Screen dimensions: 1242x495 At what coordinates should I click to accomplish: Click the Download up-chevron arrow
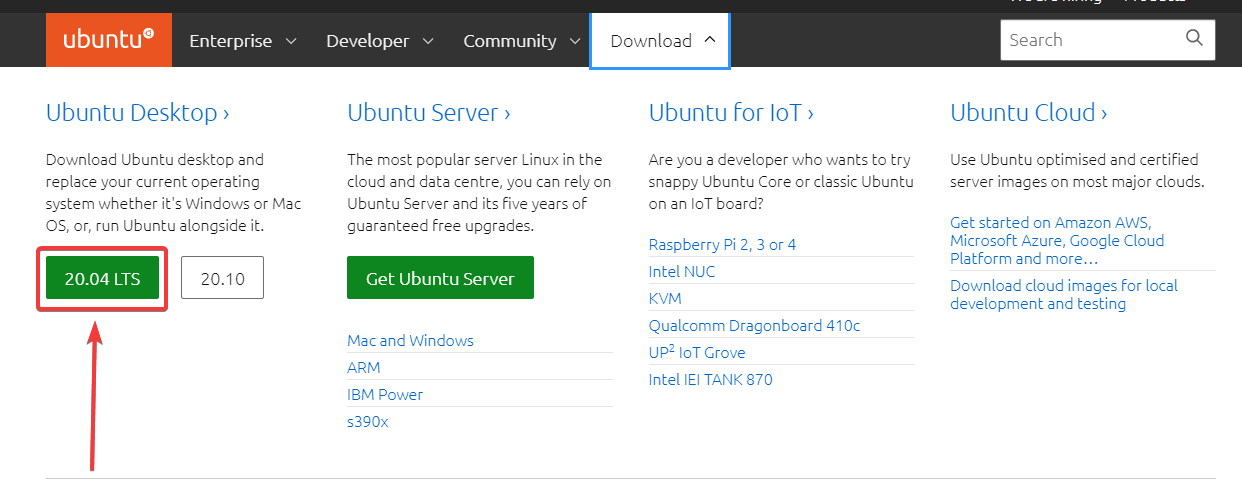pyautogui.click(x=710, y=40)
